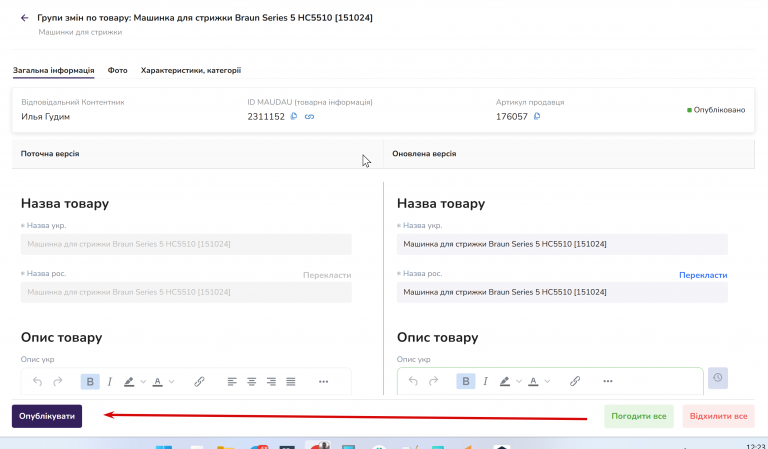
Task: Expand text color dropdown in updated version editor
Action: [x=547, y=381]
